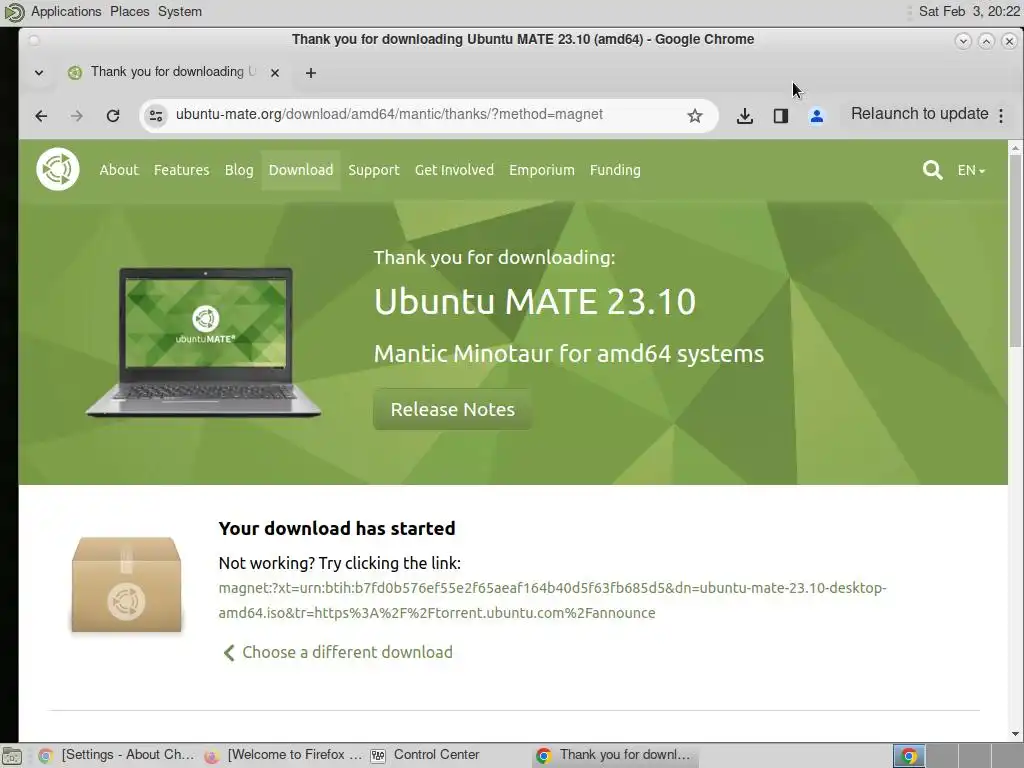
Task: Open the Blog section
Action: coord(239,170)
